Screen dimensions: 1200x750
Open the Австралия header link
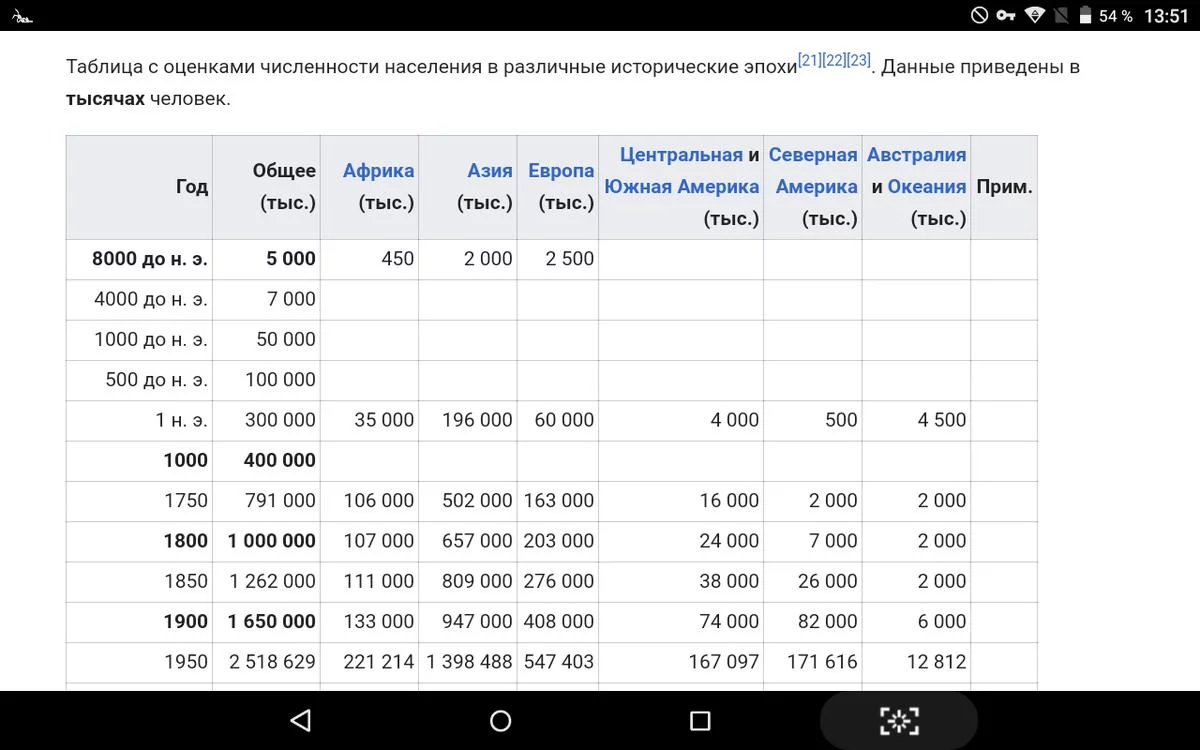pos(917,155)
